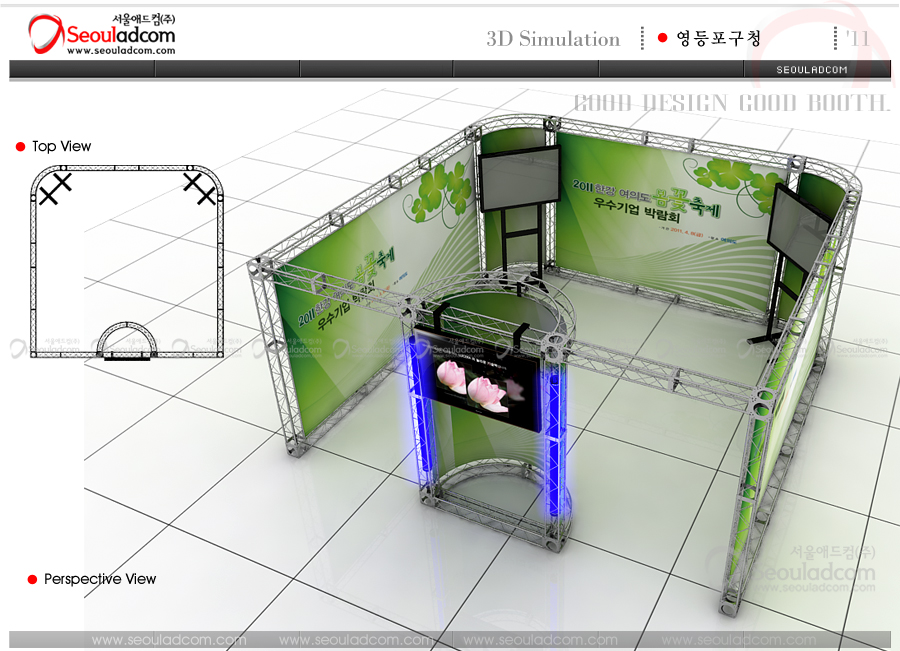Click the SEOULADCOM segment in the dark bar
This screenshot has height=651, width=900.
tap(812, 69)
